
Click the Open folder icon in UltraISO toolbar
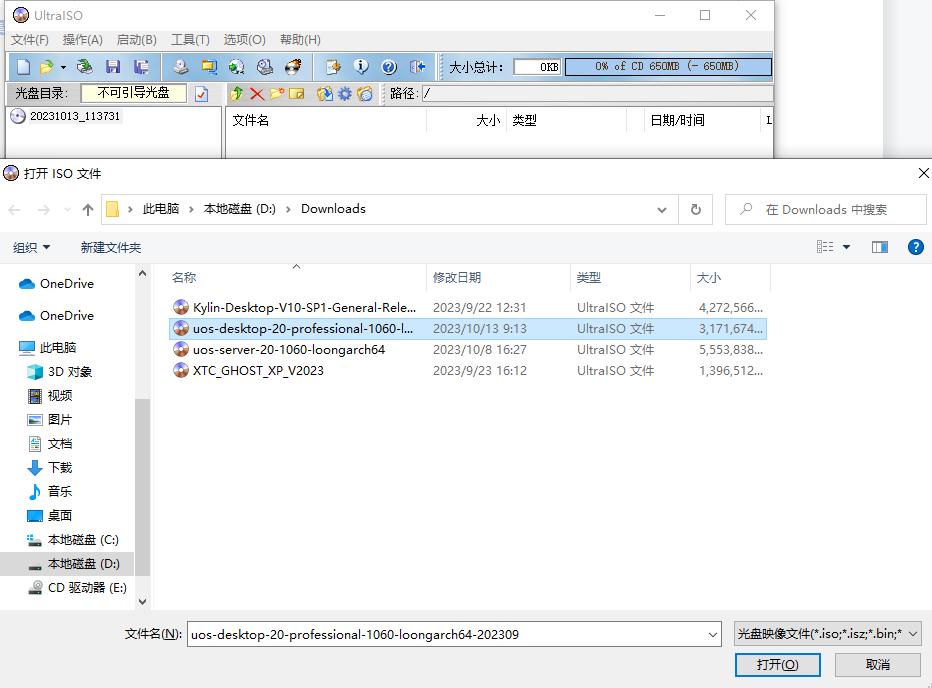point(46,67)
